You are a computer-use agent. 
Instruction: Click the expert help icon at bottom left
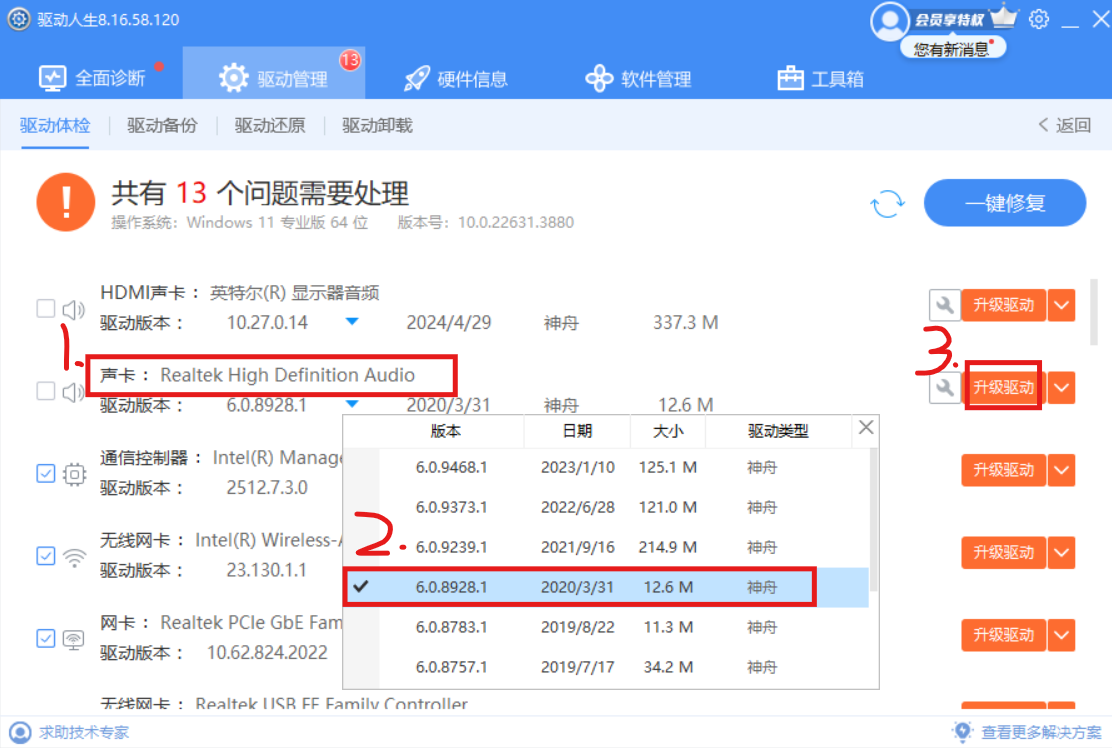point(20,732)
